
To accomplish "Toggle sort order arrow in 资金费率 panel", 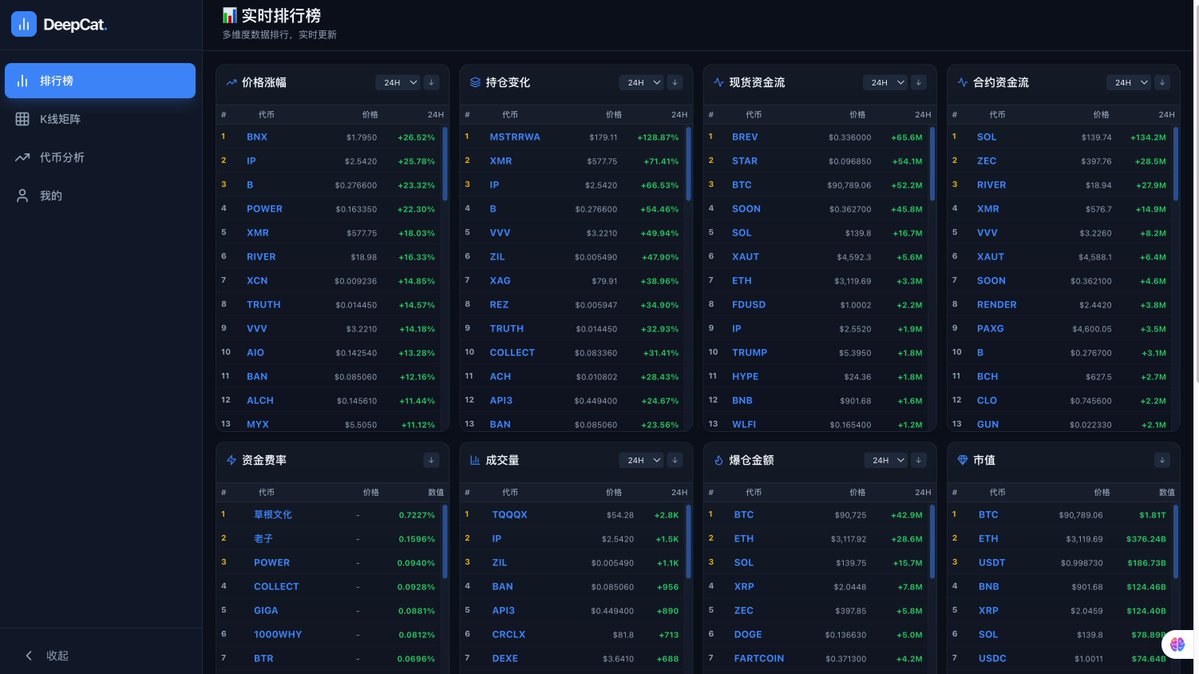I will (431, 460).
